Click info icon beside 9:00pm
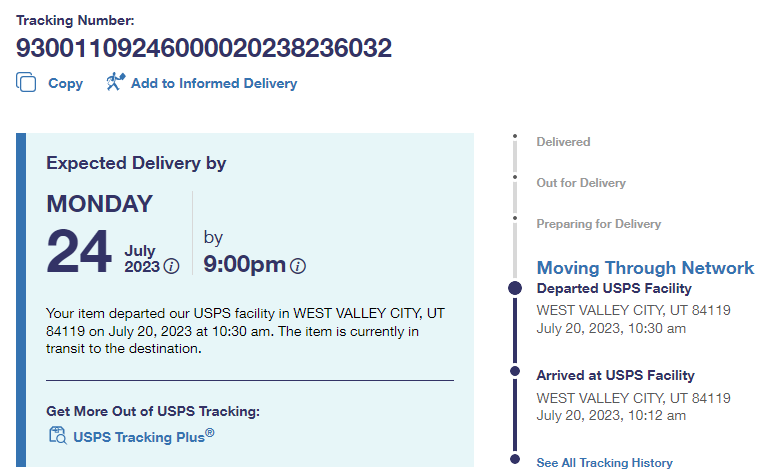This screenshot has width=777, height=475. click(298, 265)
